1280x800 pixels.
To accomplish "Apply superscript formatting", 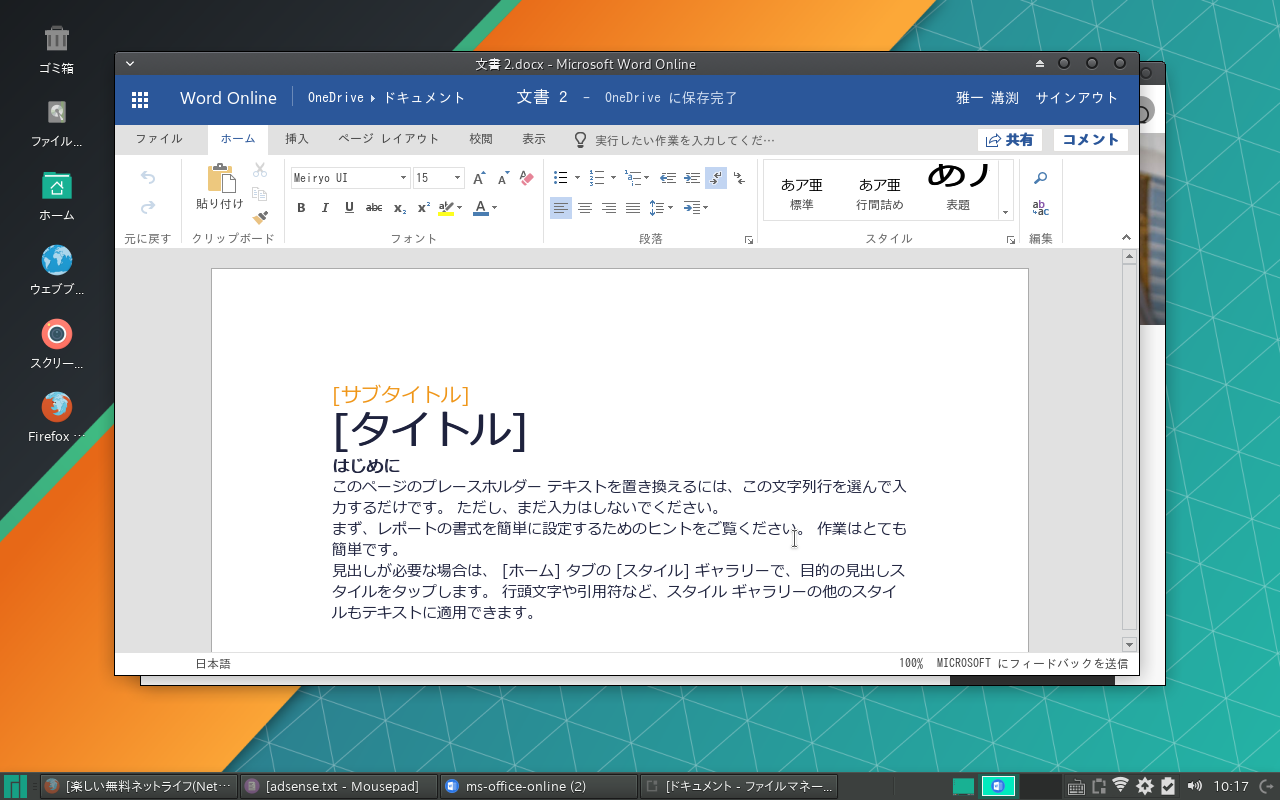I will pyautogui.click(x=423, y=208).
